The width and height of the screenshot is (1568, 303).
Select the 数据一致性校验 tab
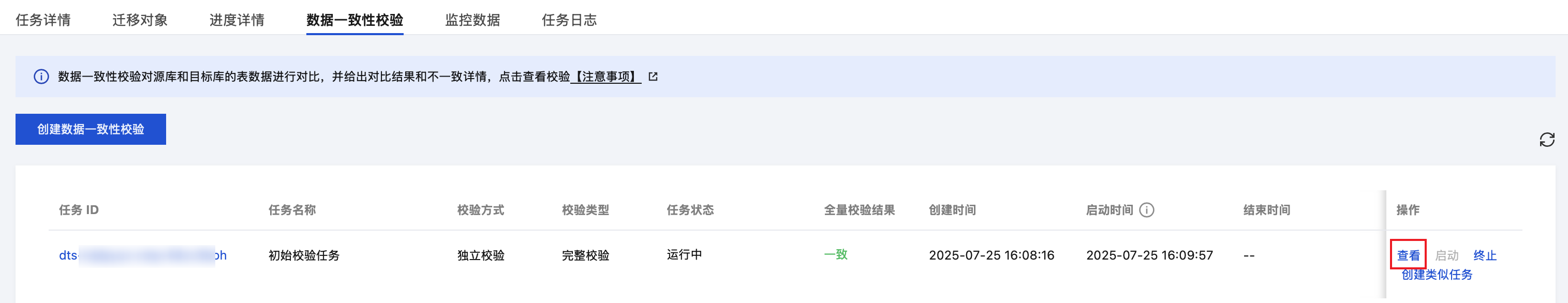(x=355, y=20)
